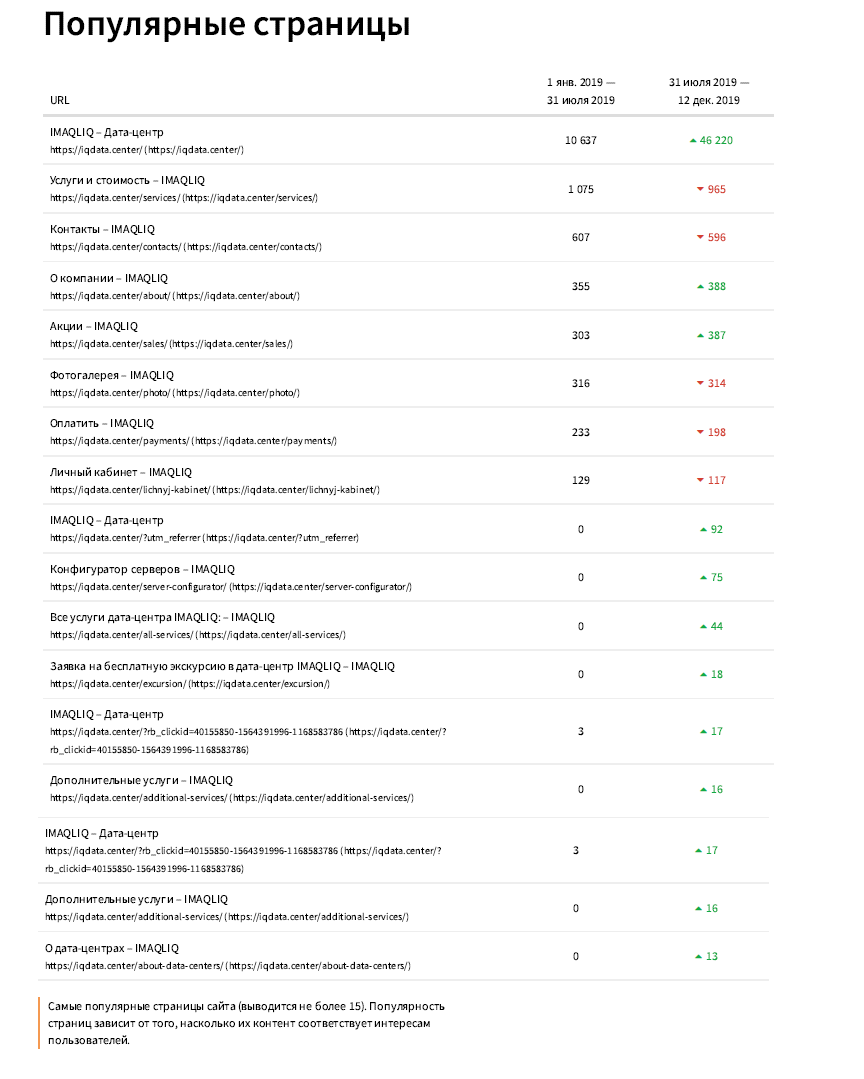Open the iqdata.center/sales/ URL link
The width and height of the screenshot is (864, 1079).
coord(171,344)
